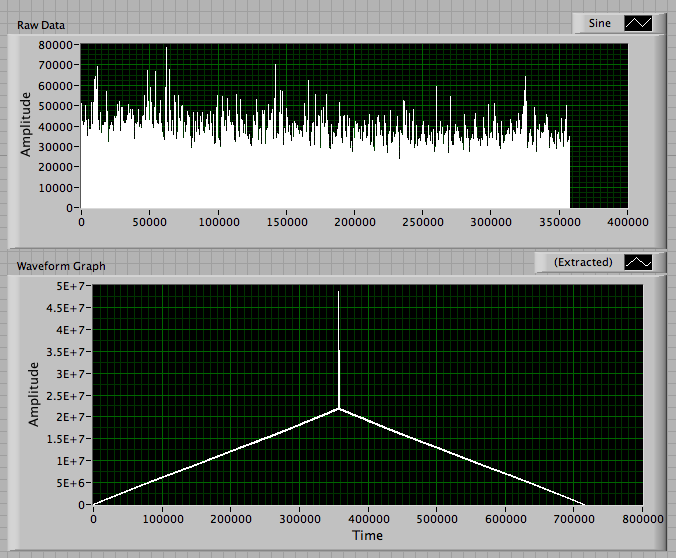The width and height of the screenshot is (676, 558).
Task: Click the 1.5E+7 y-axis value
Action: coord(66,439)
